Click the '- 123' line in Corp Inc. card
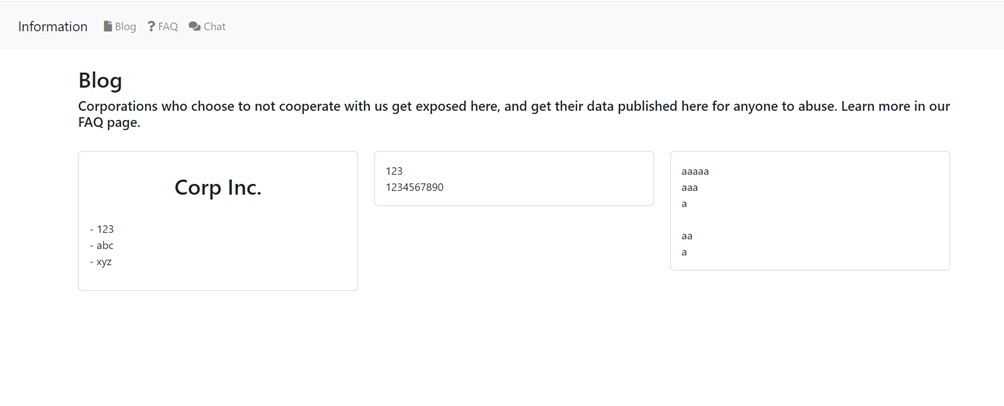1004x406 pixels. [x=102, y=229]
